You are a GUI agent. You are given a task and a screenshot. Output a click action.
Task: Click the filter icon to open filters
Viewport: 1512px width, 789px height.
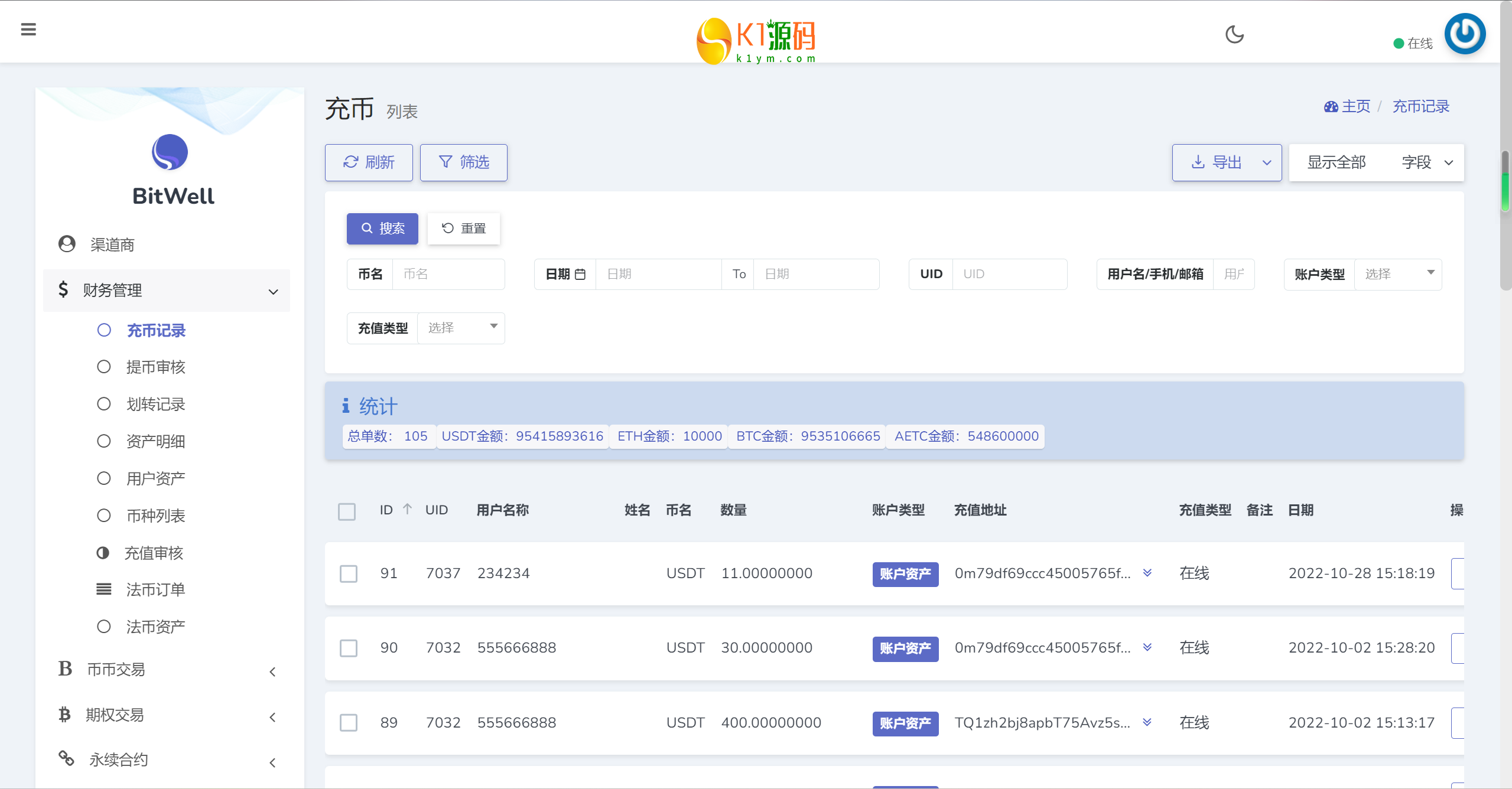point(463,162)
